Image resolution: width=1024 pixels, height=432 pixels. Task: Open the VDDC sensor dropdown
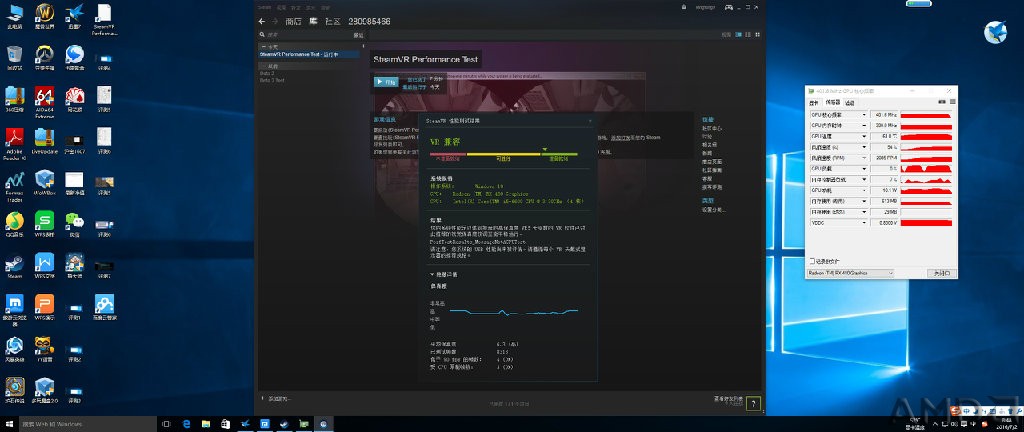pos(865,223)
